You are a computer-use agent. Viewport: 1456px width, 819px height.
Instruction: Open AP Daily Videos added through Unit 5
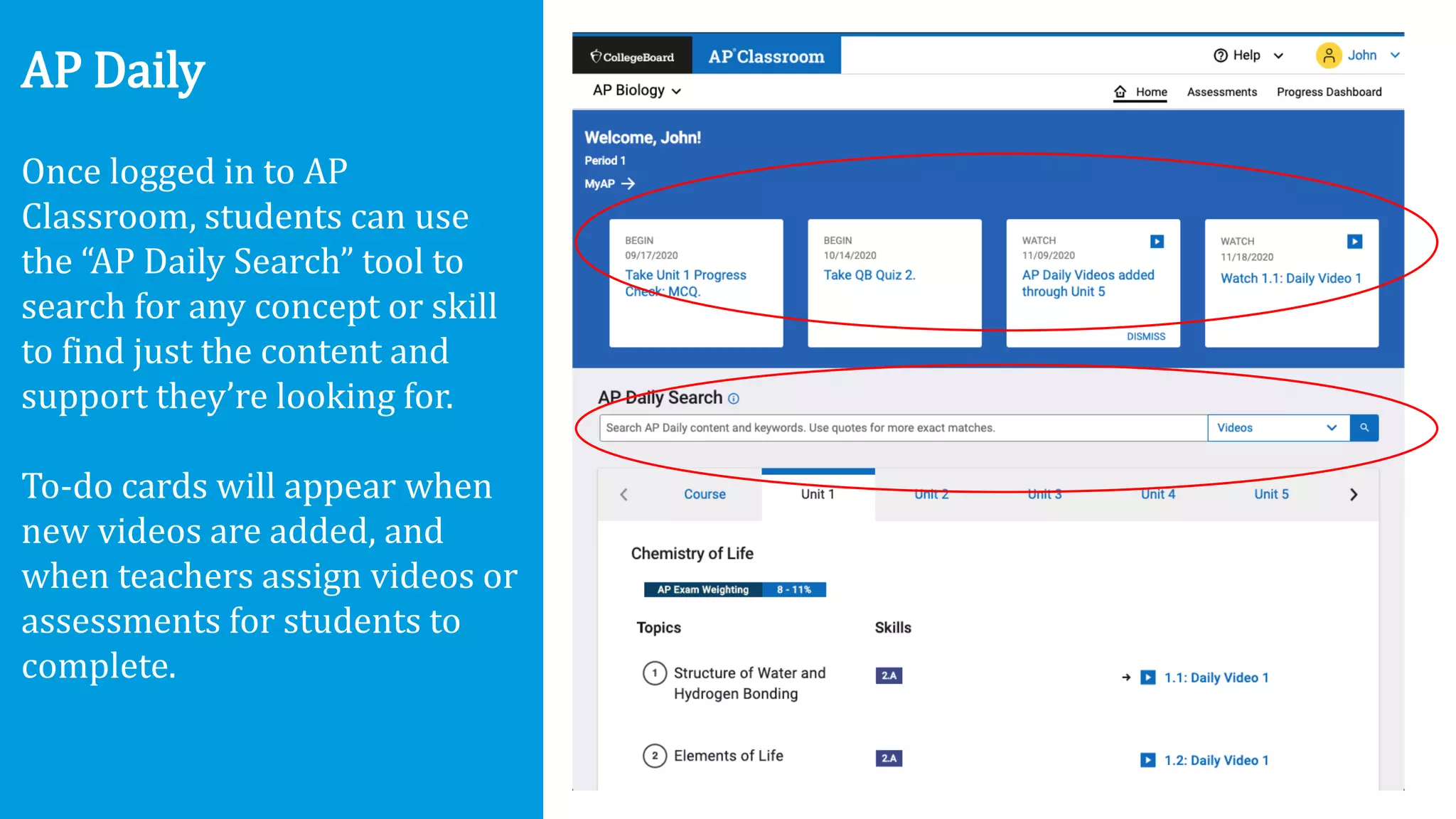tap(1088, 283)
